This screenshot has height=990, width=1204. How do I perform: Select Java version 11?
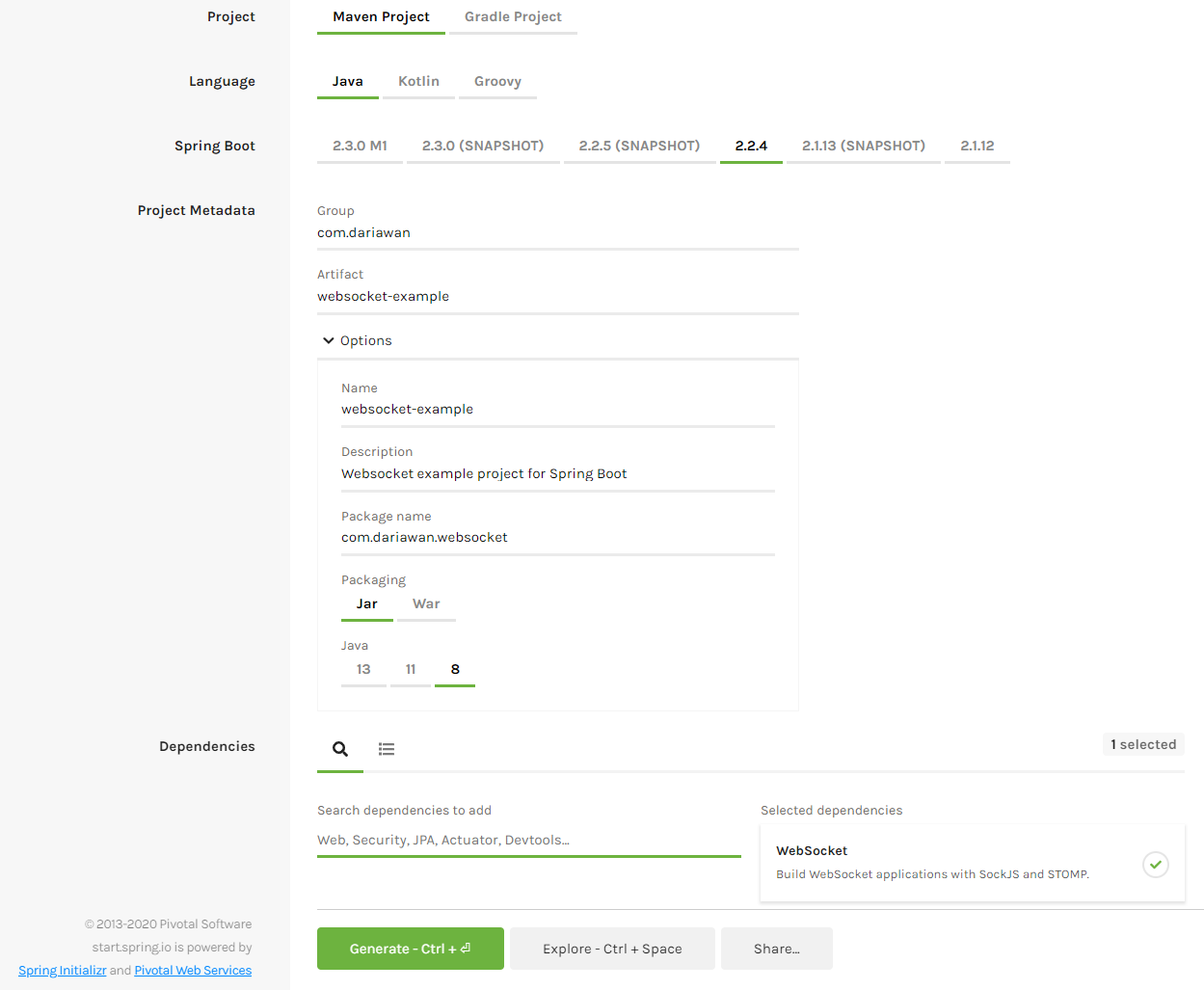point(410,669)
